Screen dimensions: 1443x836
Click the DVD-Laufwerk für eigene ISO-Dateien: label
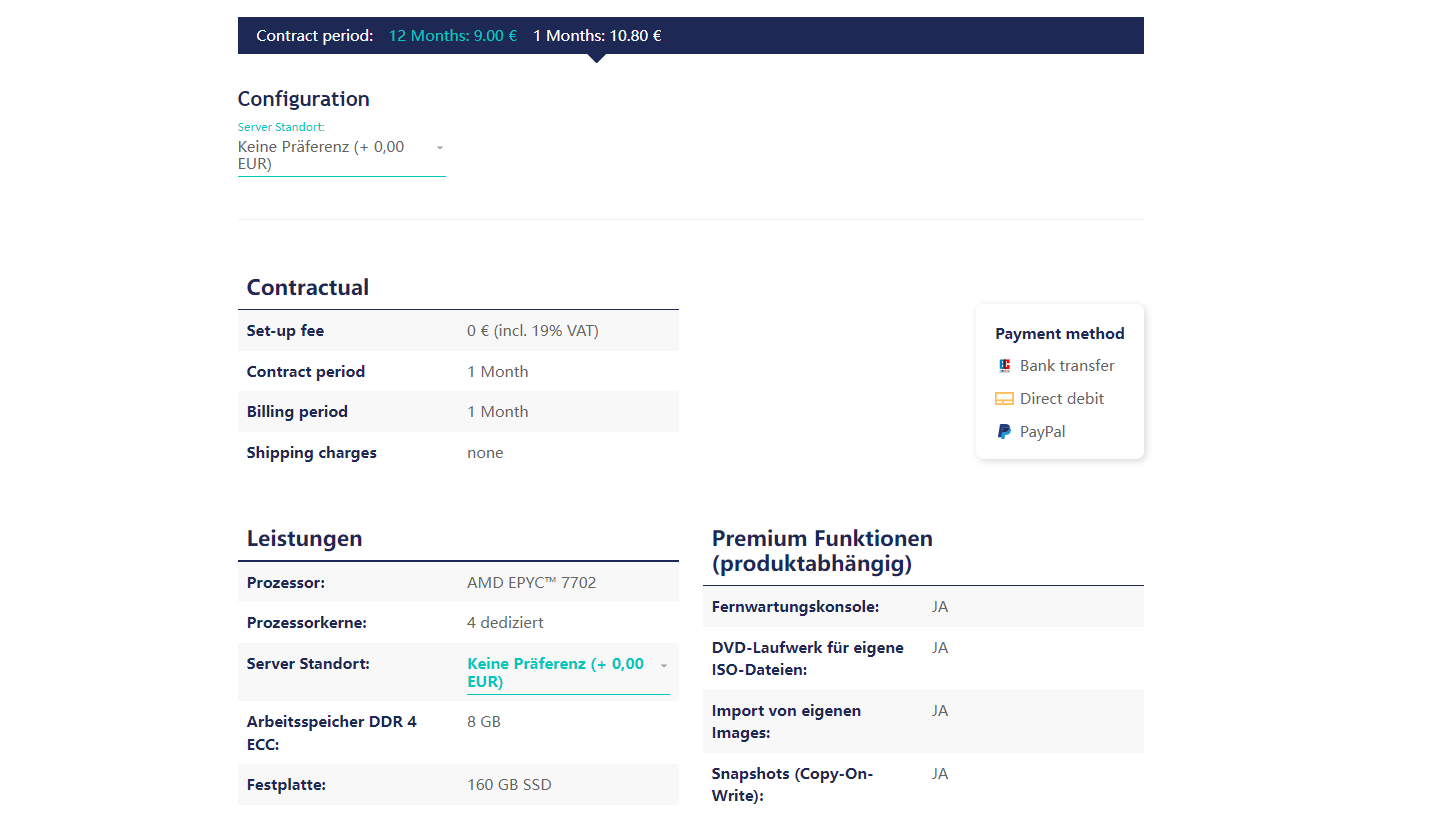(x=808, y=659)
